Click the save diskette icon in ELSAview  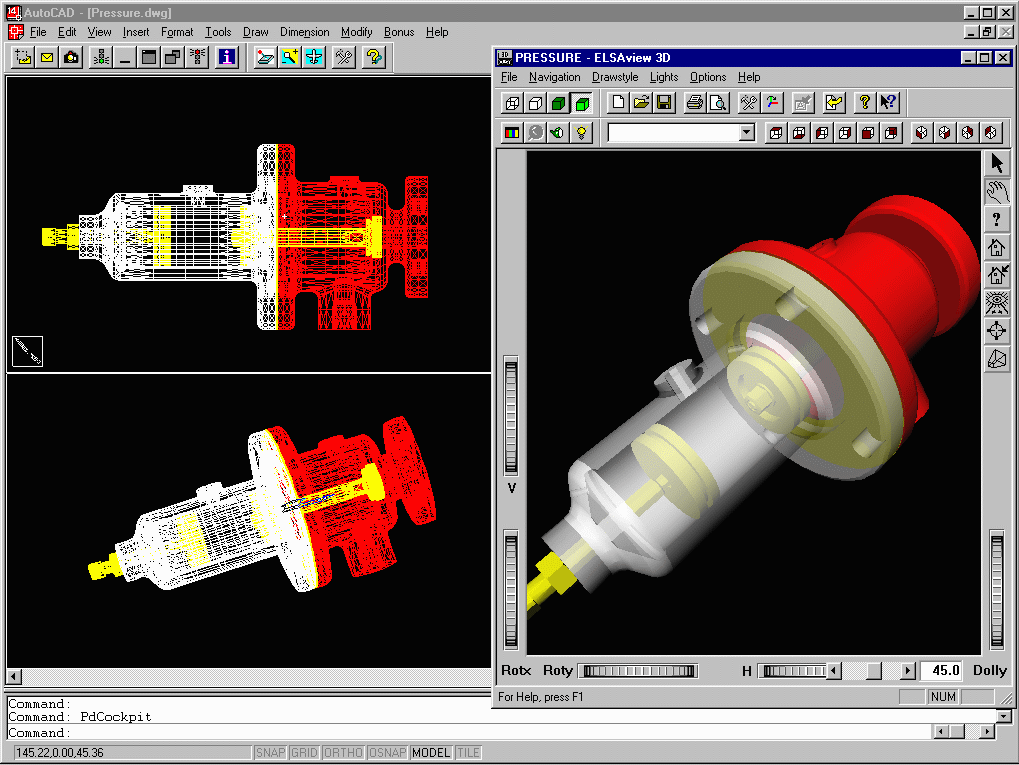664,102
